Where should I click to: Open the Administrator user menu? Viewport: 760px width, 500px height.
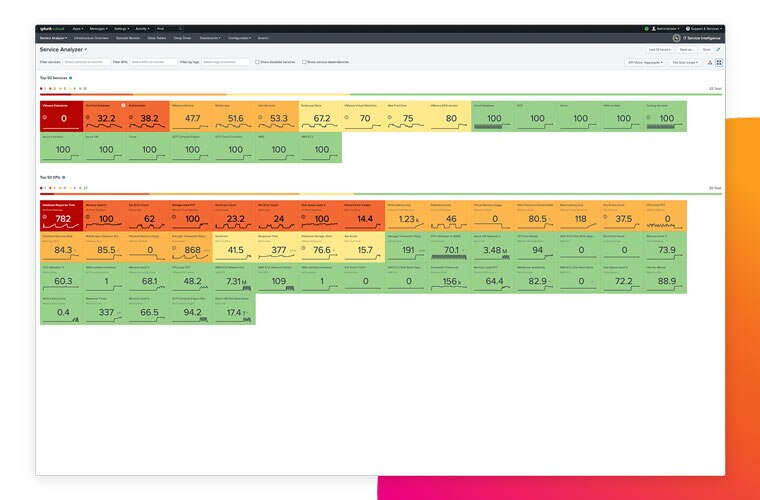[665, 29]
